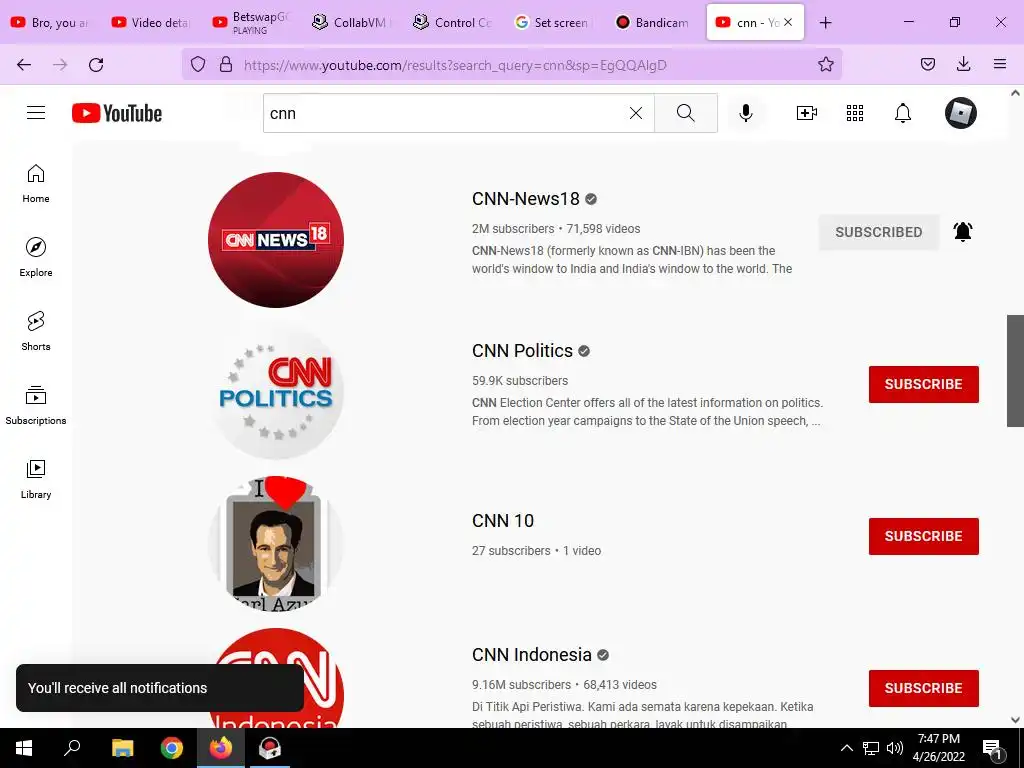Image resolution: width=1024 pixels, height=768 pixels.
Task: Open the CNN Politics channel title
Action: (522, 351)
